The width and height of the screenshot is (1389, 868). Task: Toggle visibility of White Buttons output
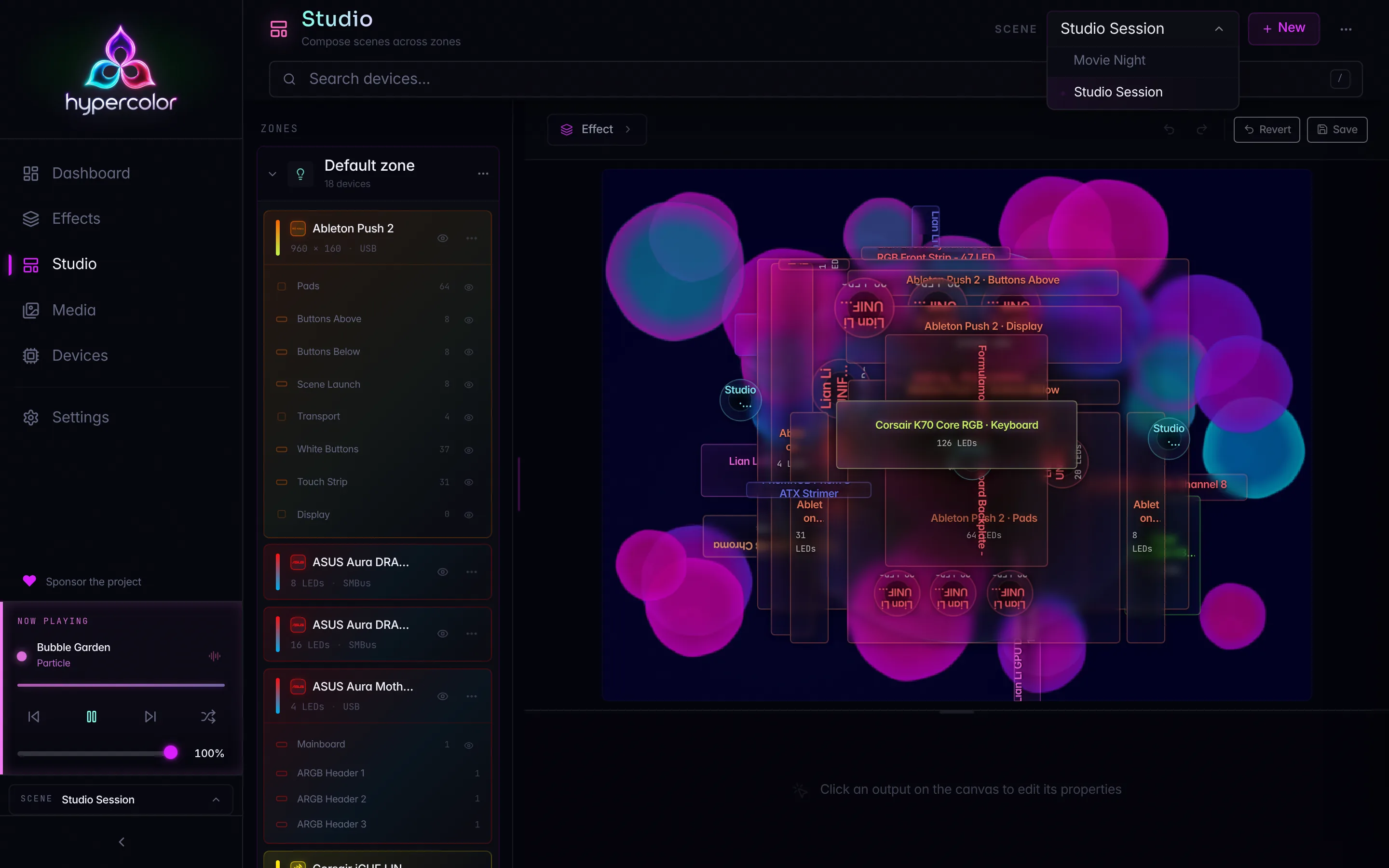(468, 450)
